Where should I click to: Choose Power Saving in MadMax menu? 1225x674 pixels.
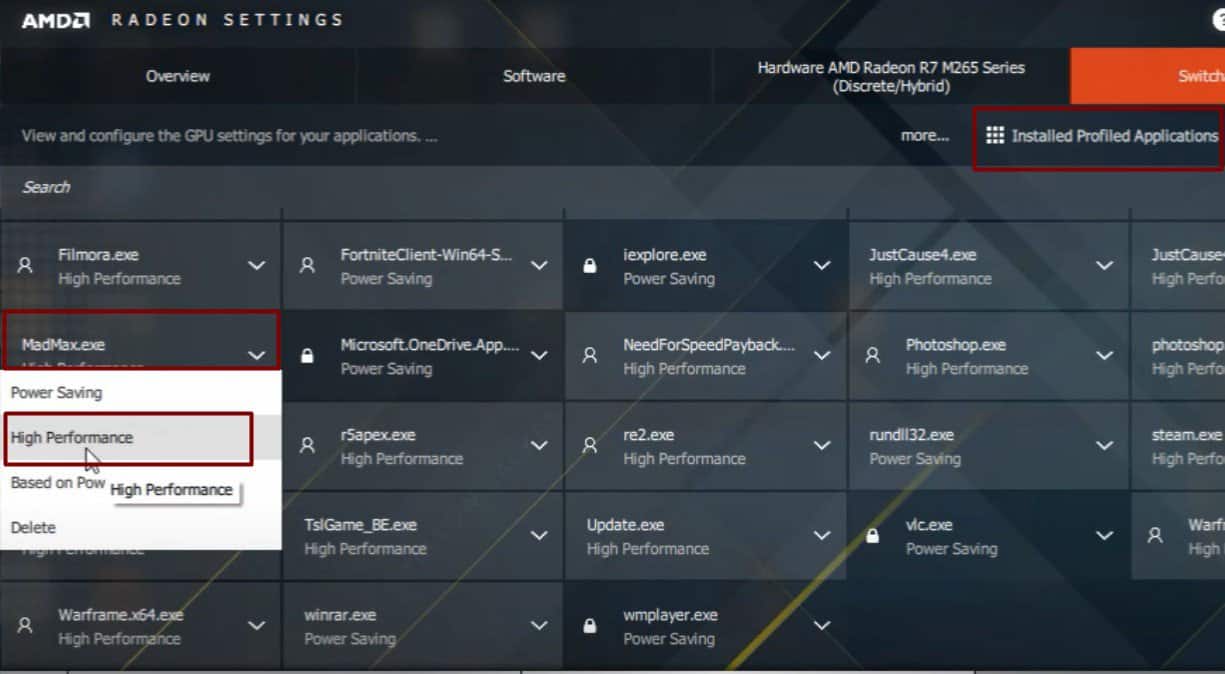coord(140,393)
